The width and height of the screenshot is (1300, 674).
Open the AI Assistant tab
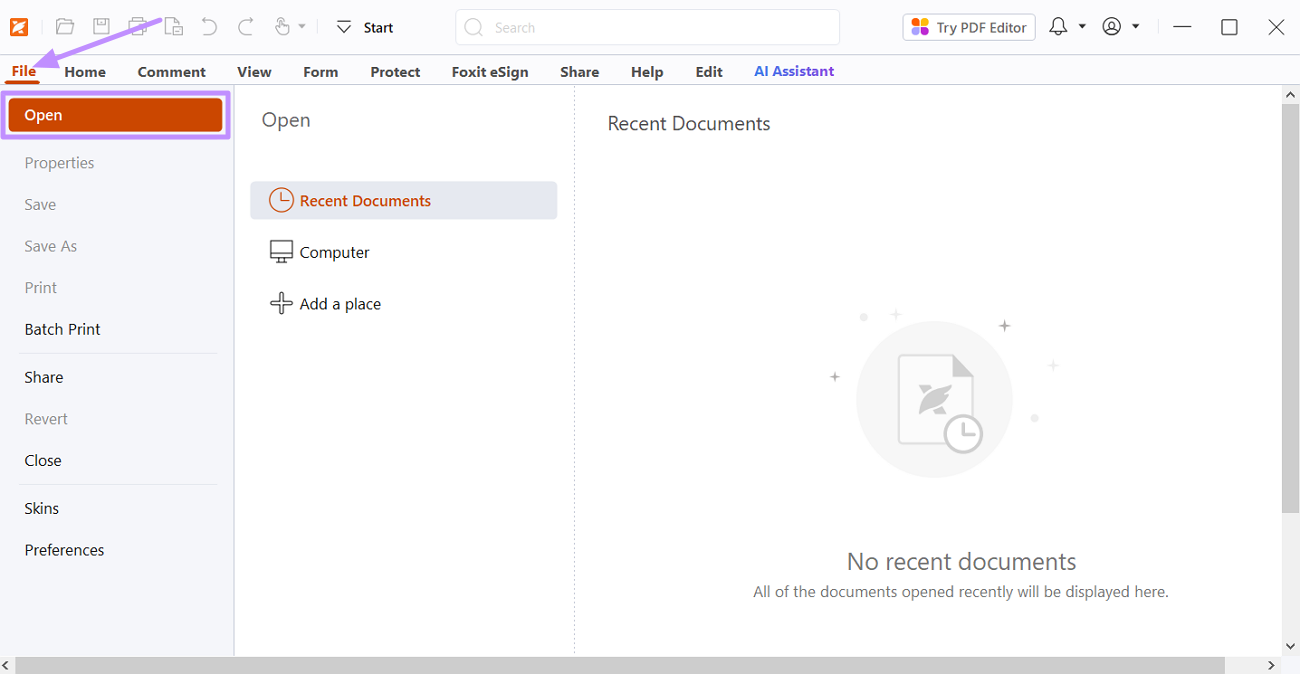793,71
